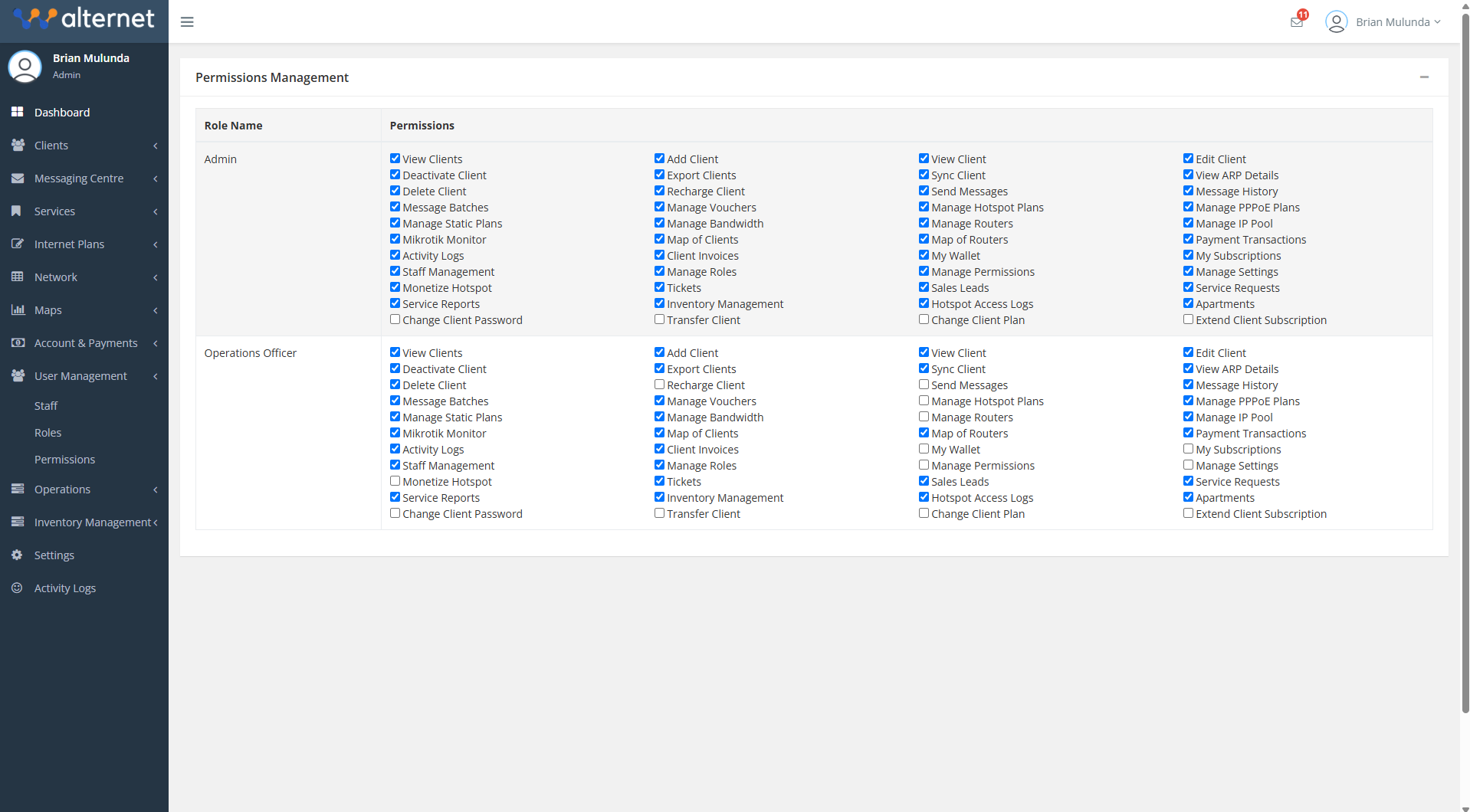Toggle the hamburger navigation menu
The image size is (1470, 812).
click(x=186, y=21)
